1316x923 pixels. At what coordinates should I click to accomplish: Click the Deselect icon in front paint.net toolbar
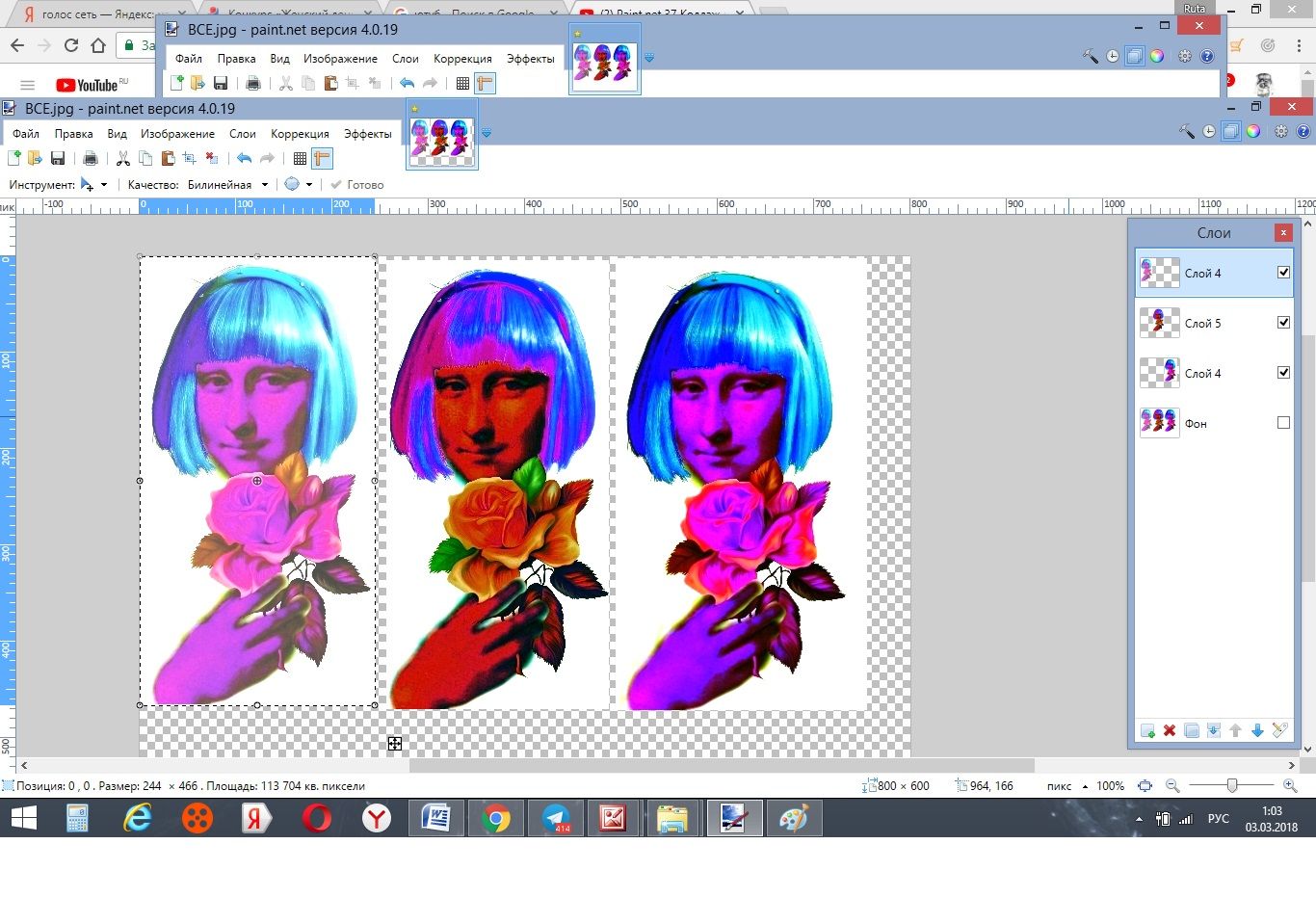coord(212,158)
